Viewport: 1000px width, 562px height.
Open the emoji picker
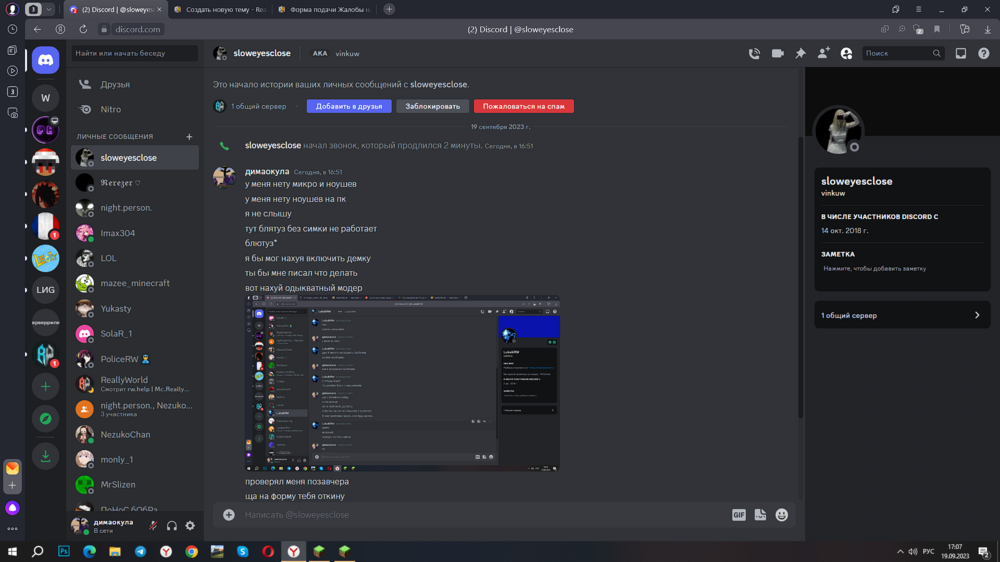pos(781,515)
